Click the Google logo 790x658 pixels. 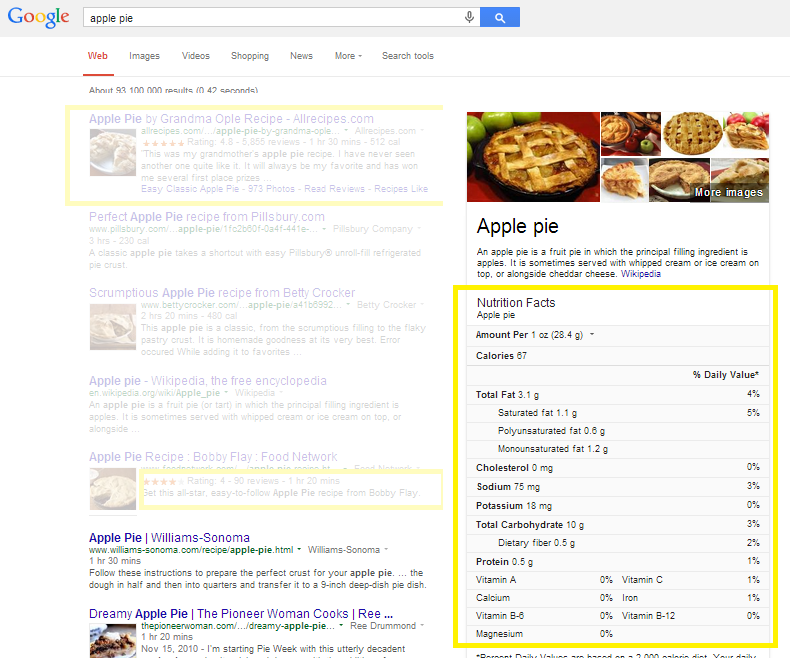(38, 17)
